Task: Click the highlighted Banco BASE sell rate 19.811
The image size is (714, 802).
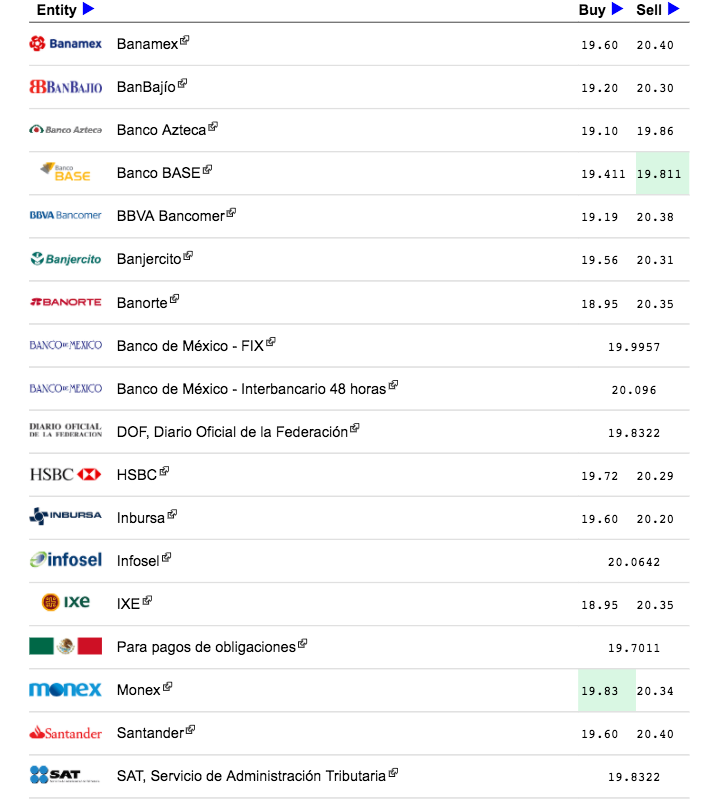Action: (x=659, y=174)
